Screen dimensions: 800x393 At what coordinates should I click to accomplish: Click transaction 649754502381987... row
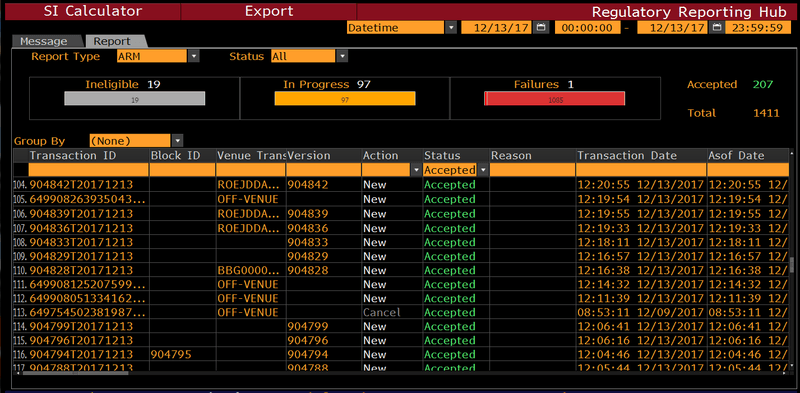(88, 312)
